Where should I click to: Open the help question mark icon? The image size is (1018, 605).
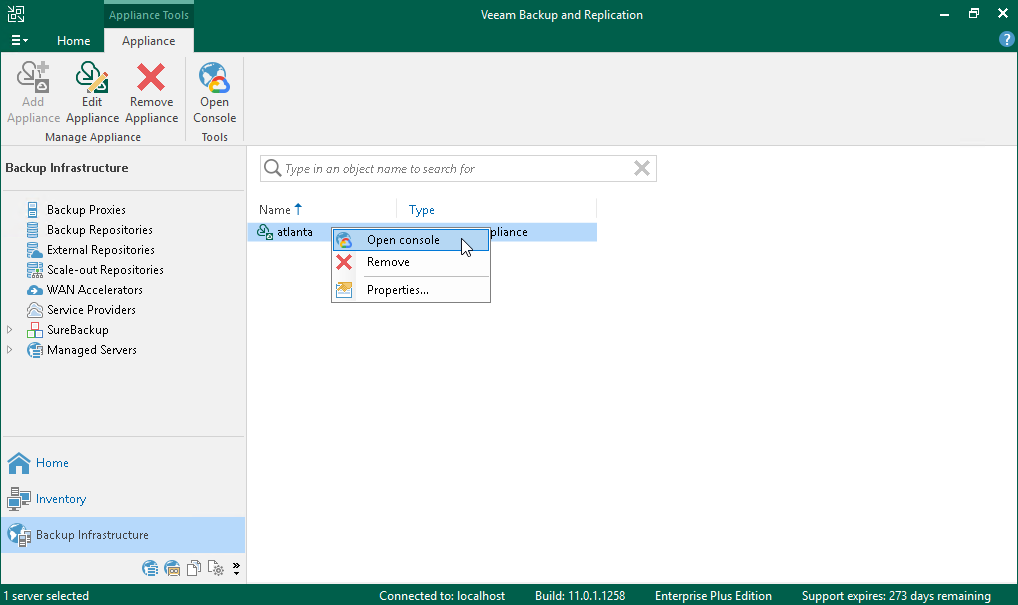pyautogui.click(x=1006, y=40)
